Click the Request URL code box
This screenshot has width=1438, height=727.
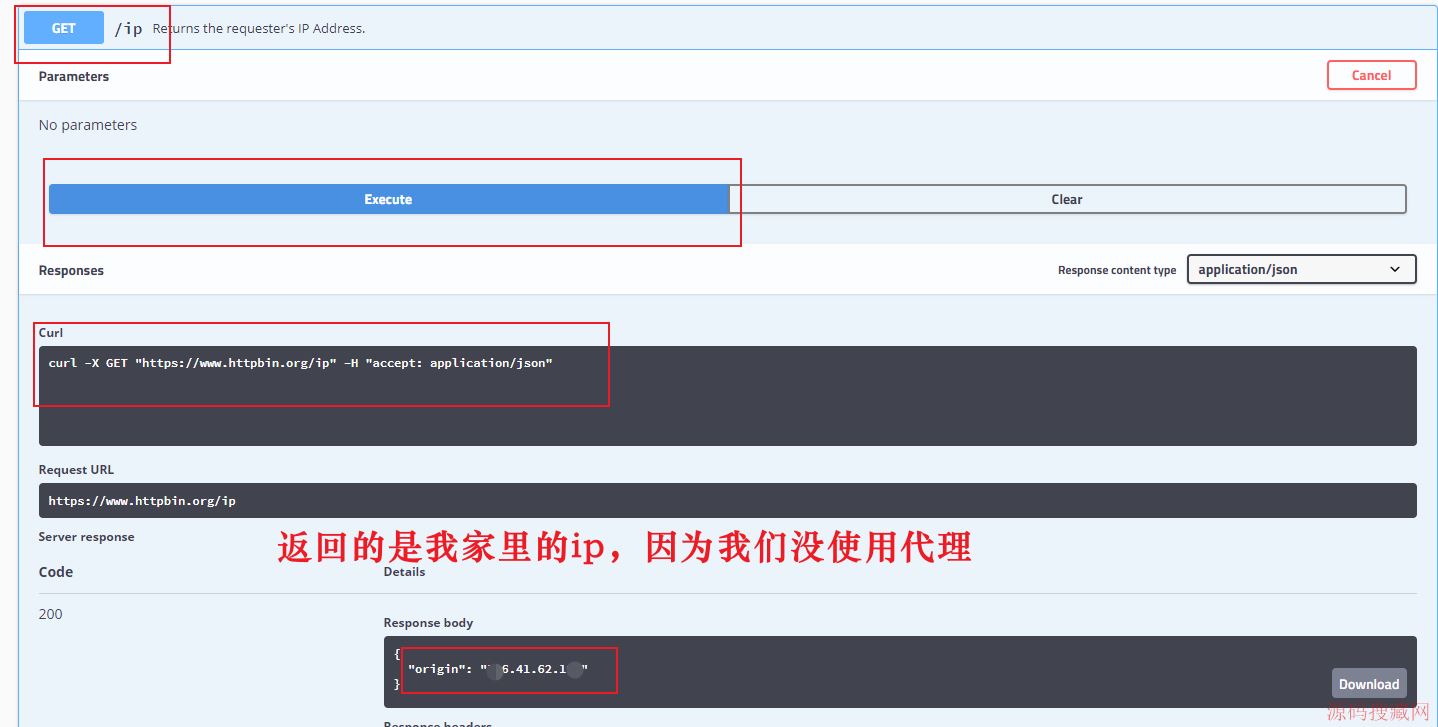[727, 501]
